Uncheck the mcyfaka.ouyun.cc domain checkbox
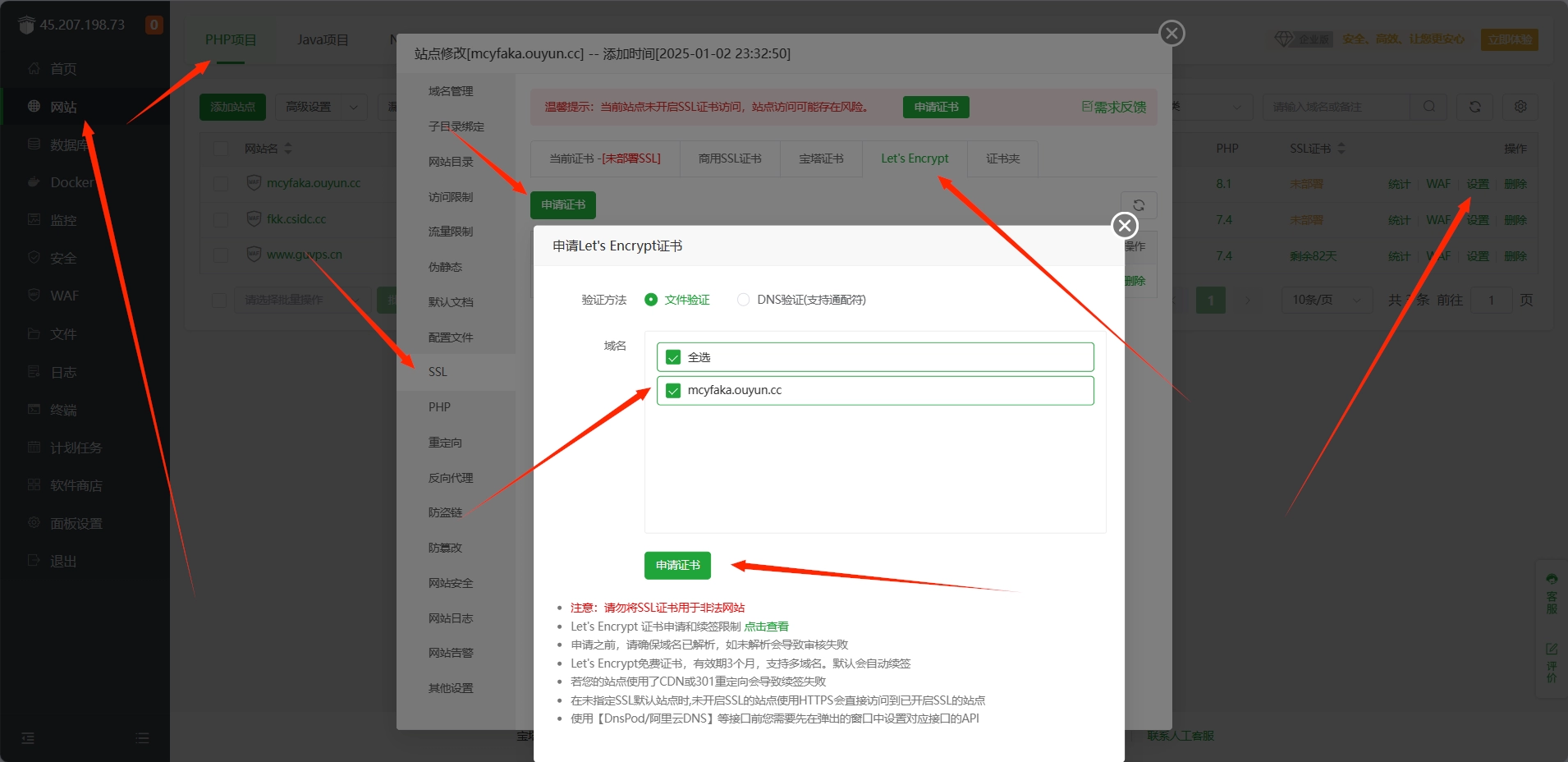The image size is (1568, 762). tap(673, 390)
